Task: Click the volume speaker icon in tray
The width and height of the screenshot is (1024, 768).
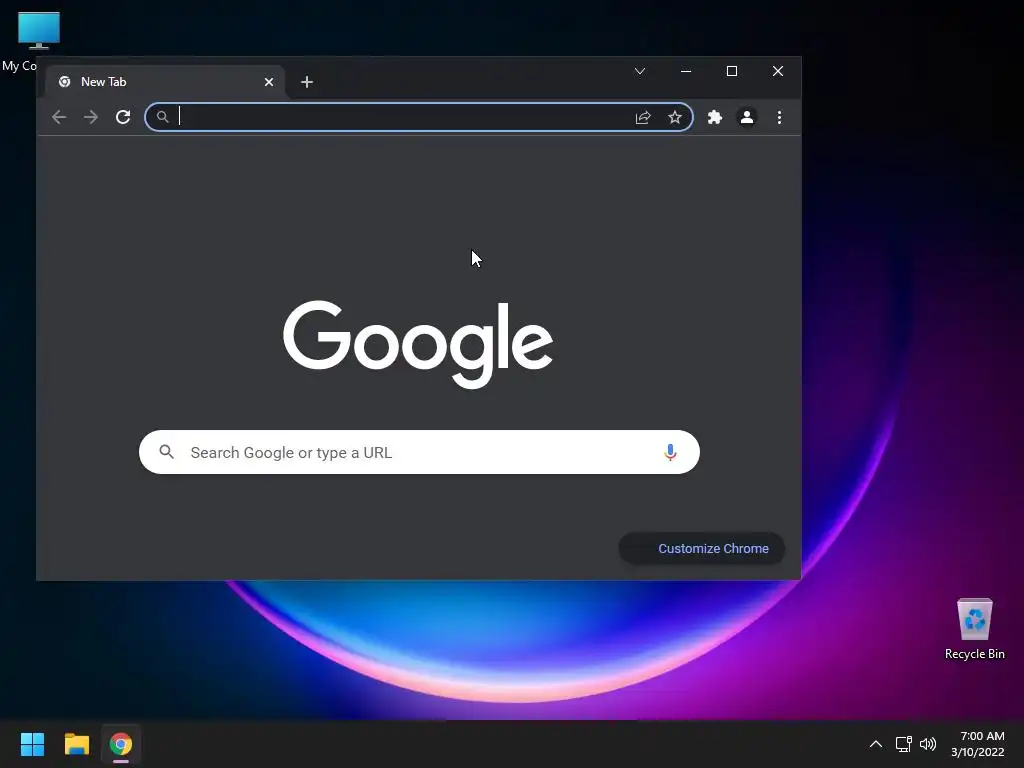Action: [x=928, y=744]
